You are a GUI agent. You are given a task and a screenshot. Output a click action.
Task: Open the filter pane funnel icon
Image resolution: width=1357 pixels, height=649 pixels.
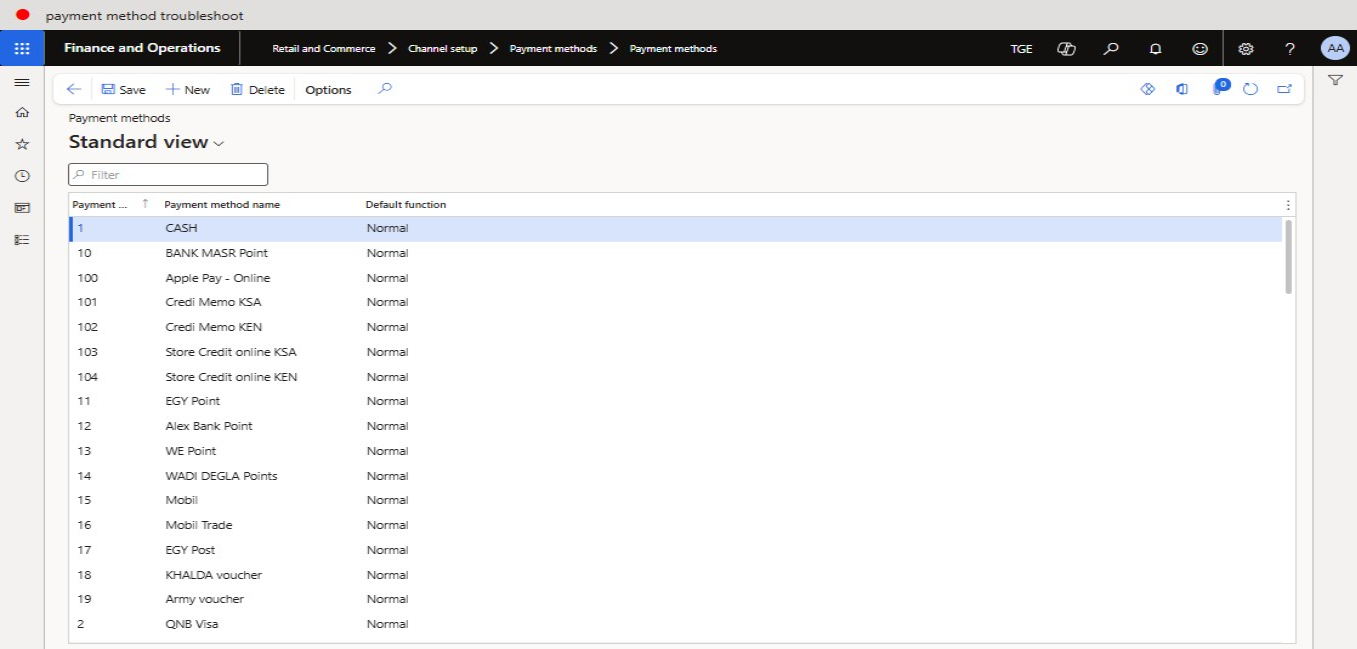point(1335,80)
